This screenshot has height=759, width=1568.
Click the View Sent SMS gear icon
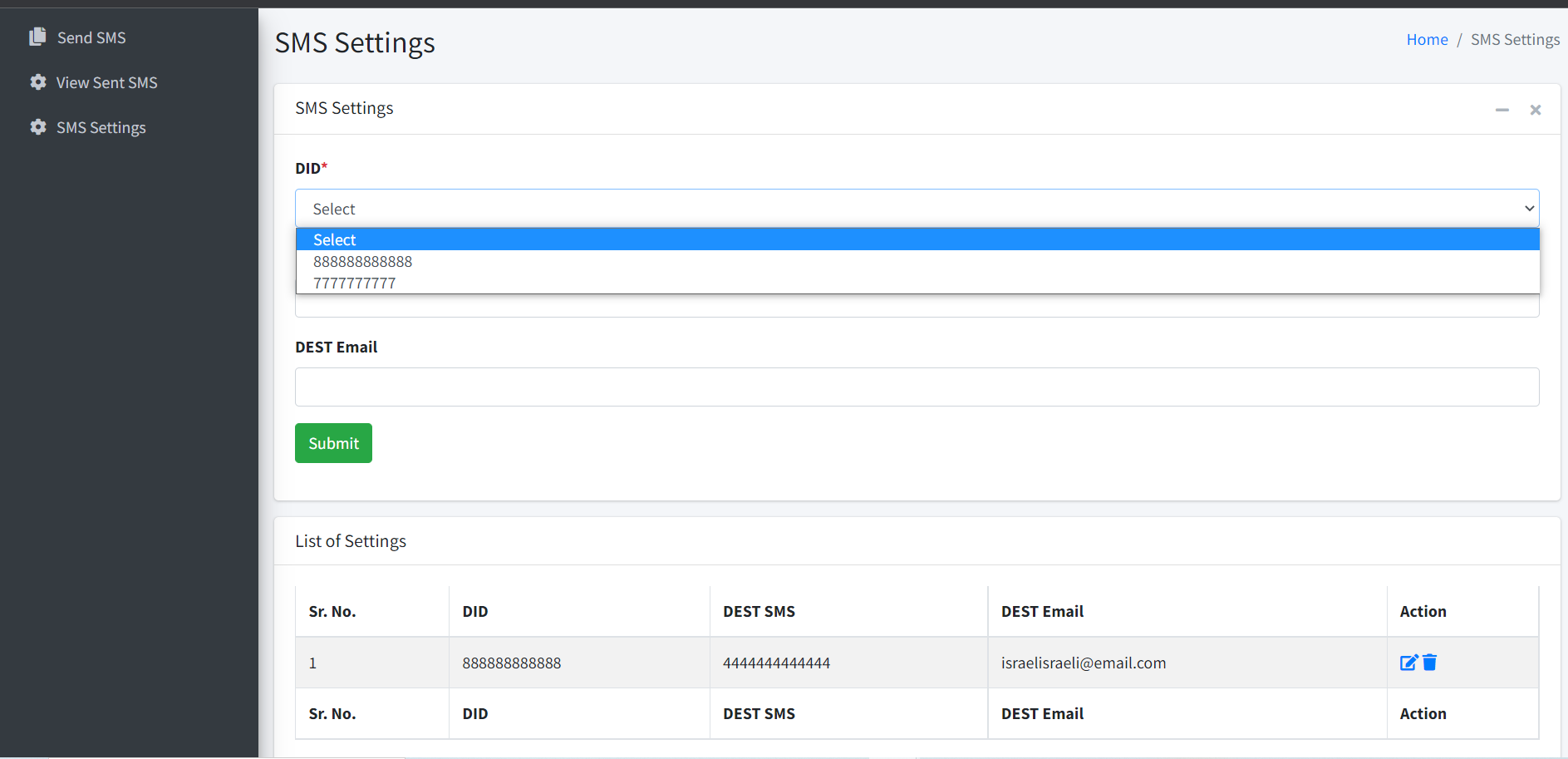pos(37,81)
